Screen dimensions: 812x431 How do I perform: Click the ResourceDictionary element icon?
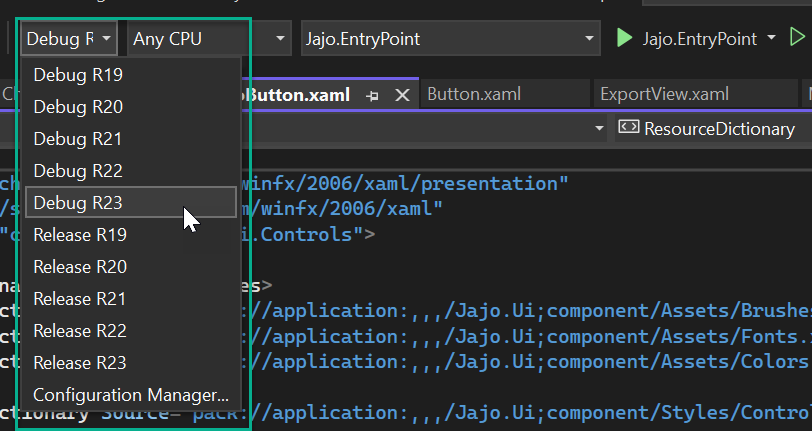629,127
